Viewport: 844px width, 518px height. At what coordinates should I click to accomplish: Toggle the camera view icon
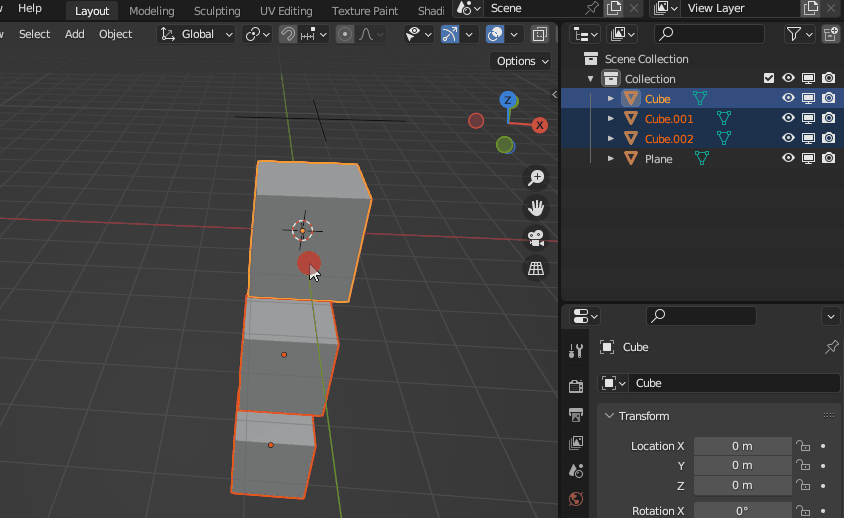[x=536, y=237]
